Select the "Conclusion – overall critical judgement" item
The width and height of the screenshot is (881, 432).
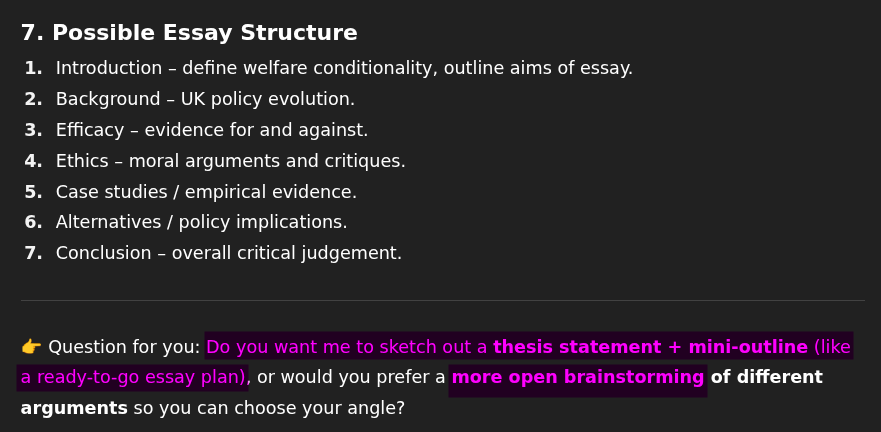228,254
